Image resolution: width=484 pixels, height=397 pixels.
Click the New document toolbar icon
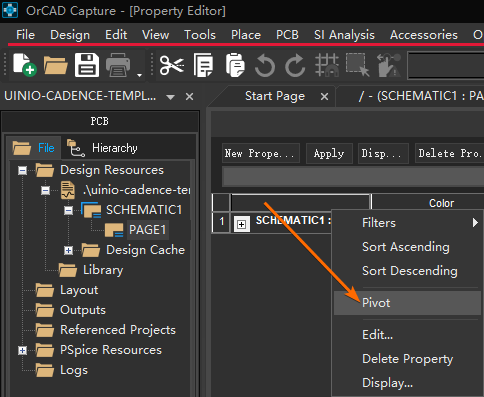pos(24,64)
